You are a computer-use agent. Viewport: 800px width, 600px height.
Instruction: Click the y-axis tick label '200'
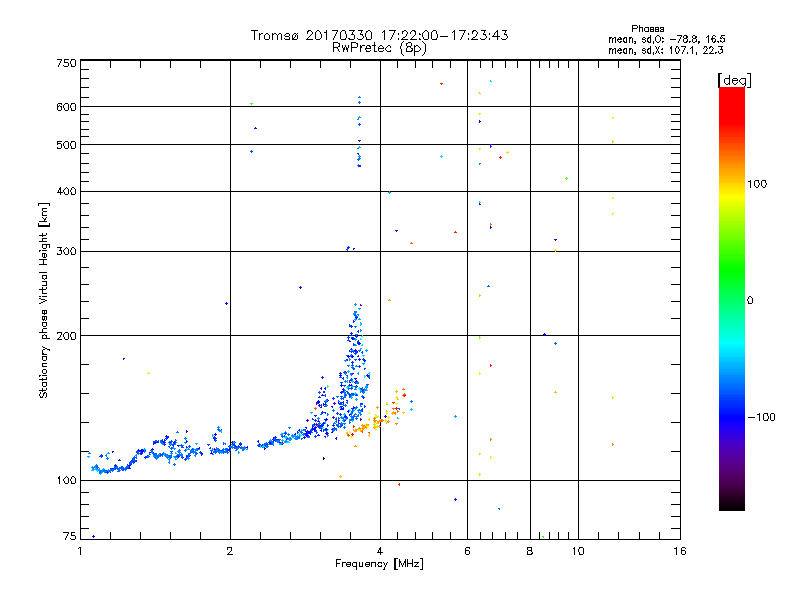(x=66, y=336)
